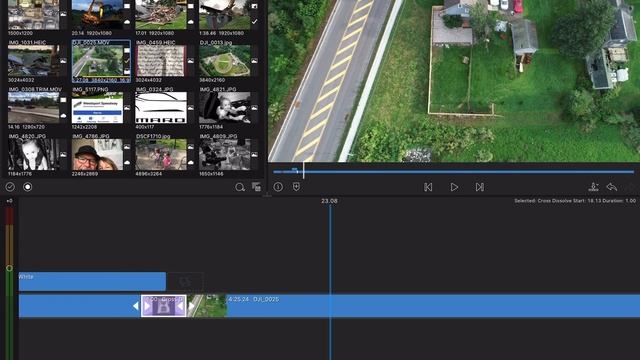This screenshot has height=360, width=640.
Task: Click the photo type icon beside IMG_4820.JPG
Action: tap(63, 155)
